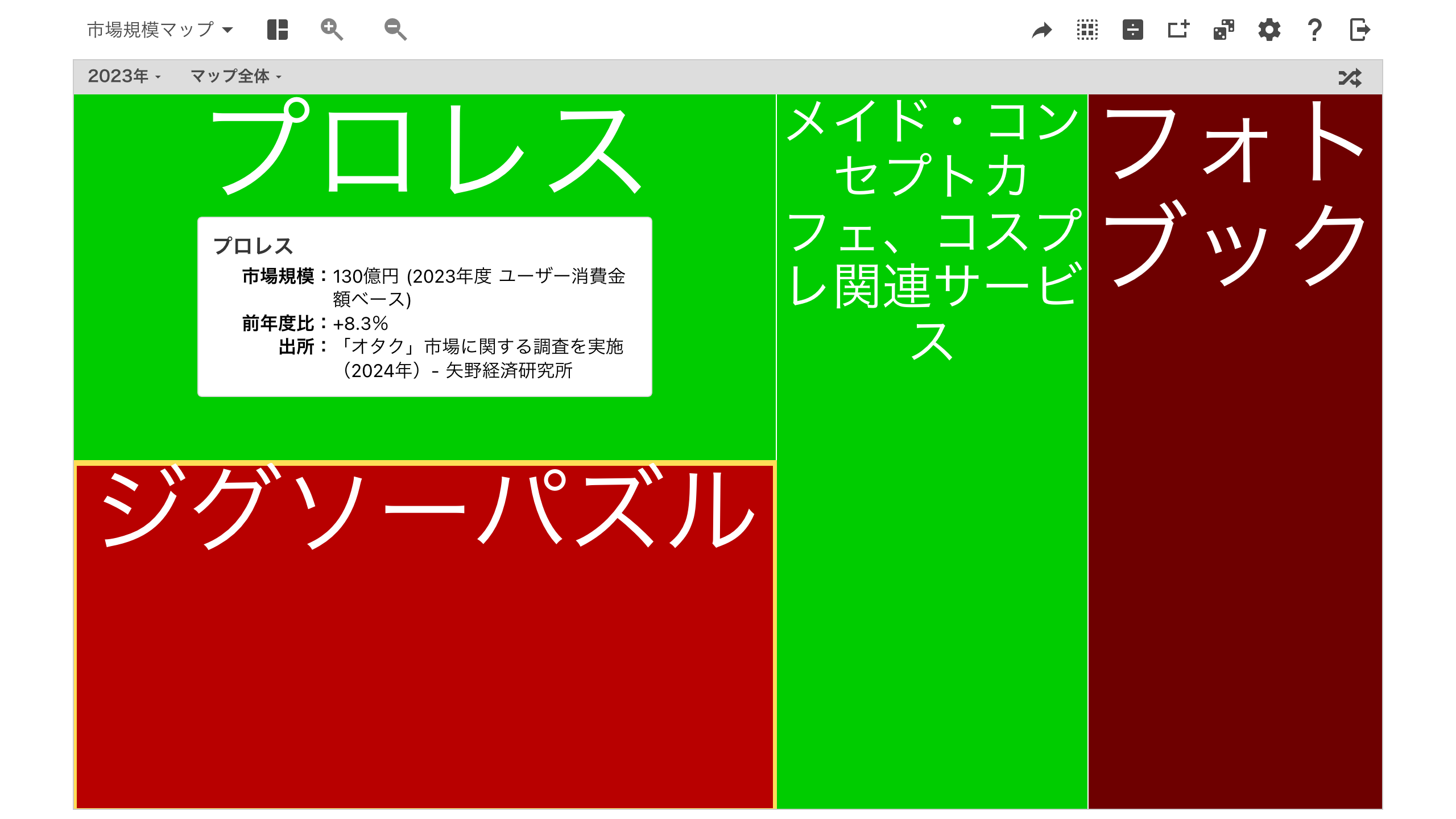Select the フォトブック treemap cell

pos(1235,452)
